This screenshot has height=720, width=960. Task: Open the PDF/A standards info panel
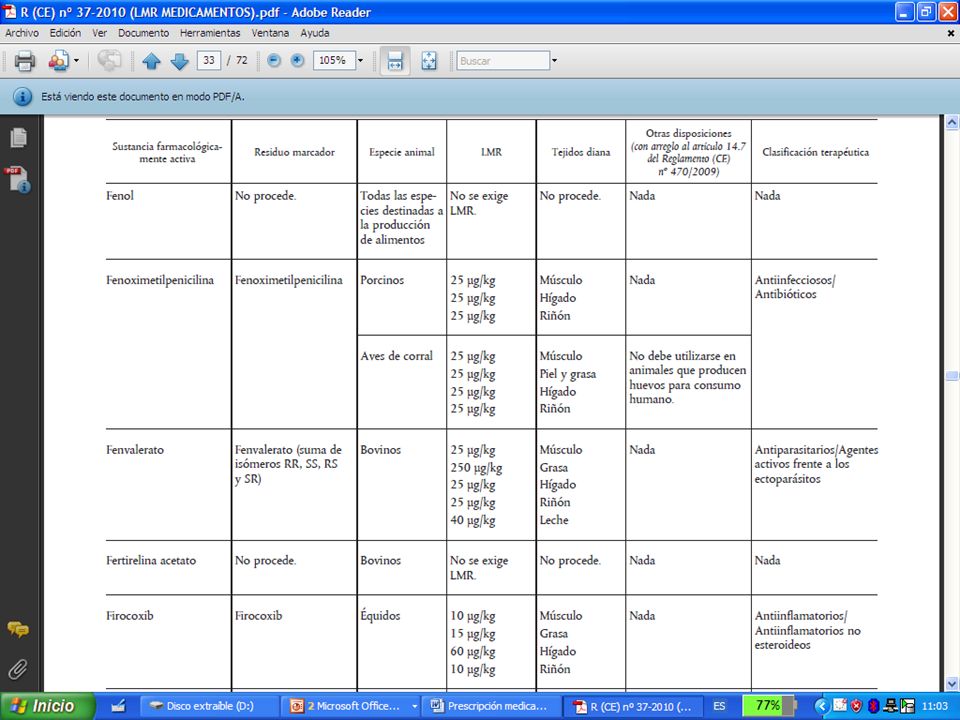coord(18,180)
